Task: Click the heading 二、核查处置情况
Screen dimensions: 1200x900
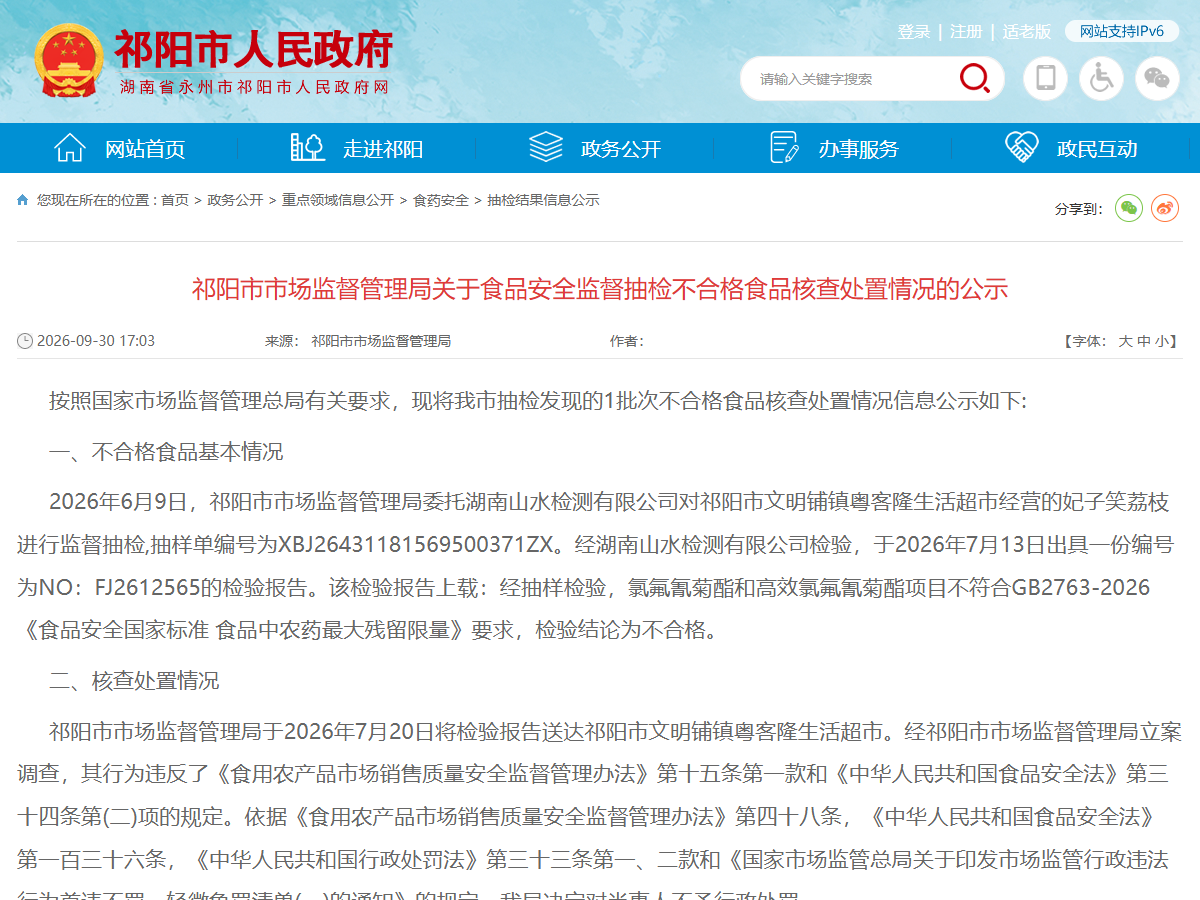Action: point(134,682)
